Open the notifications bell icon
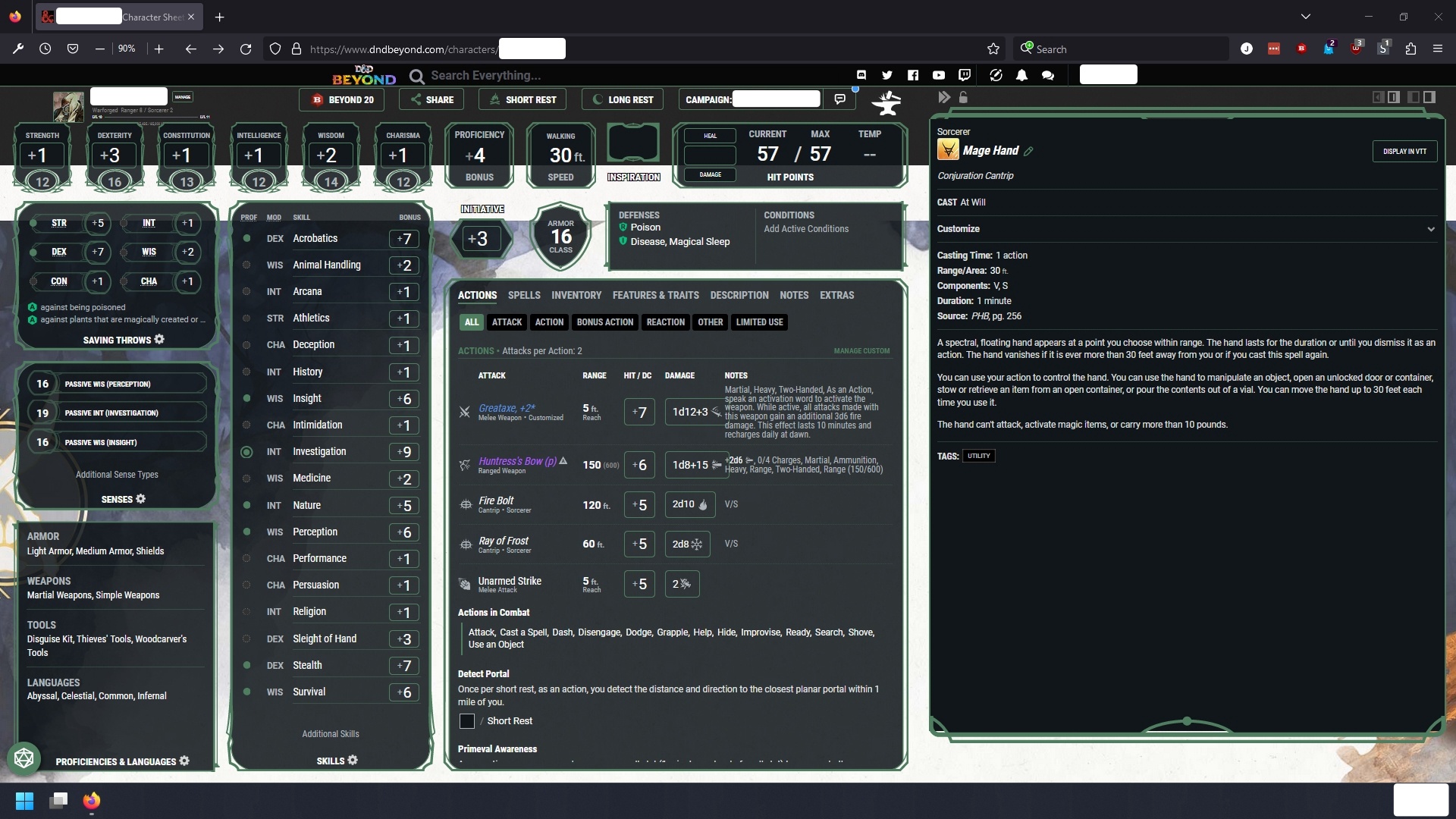The image size is (1456, 819). (x=1022, y=75)
